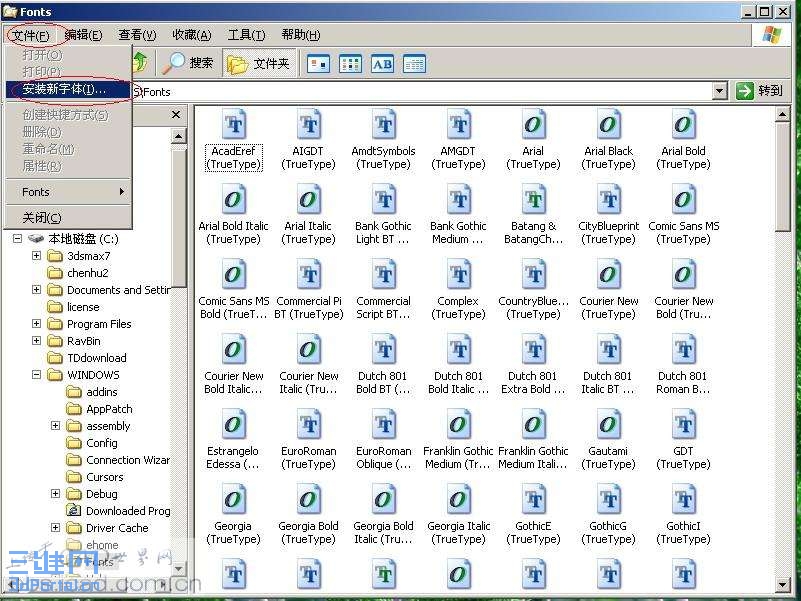The image size is (801, 601).
Task: Collapse the Local Disk (C:) tree node
Action: tap(18, 239)
